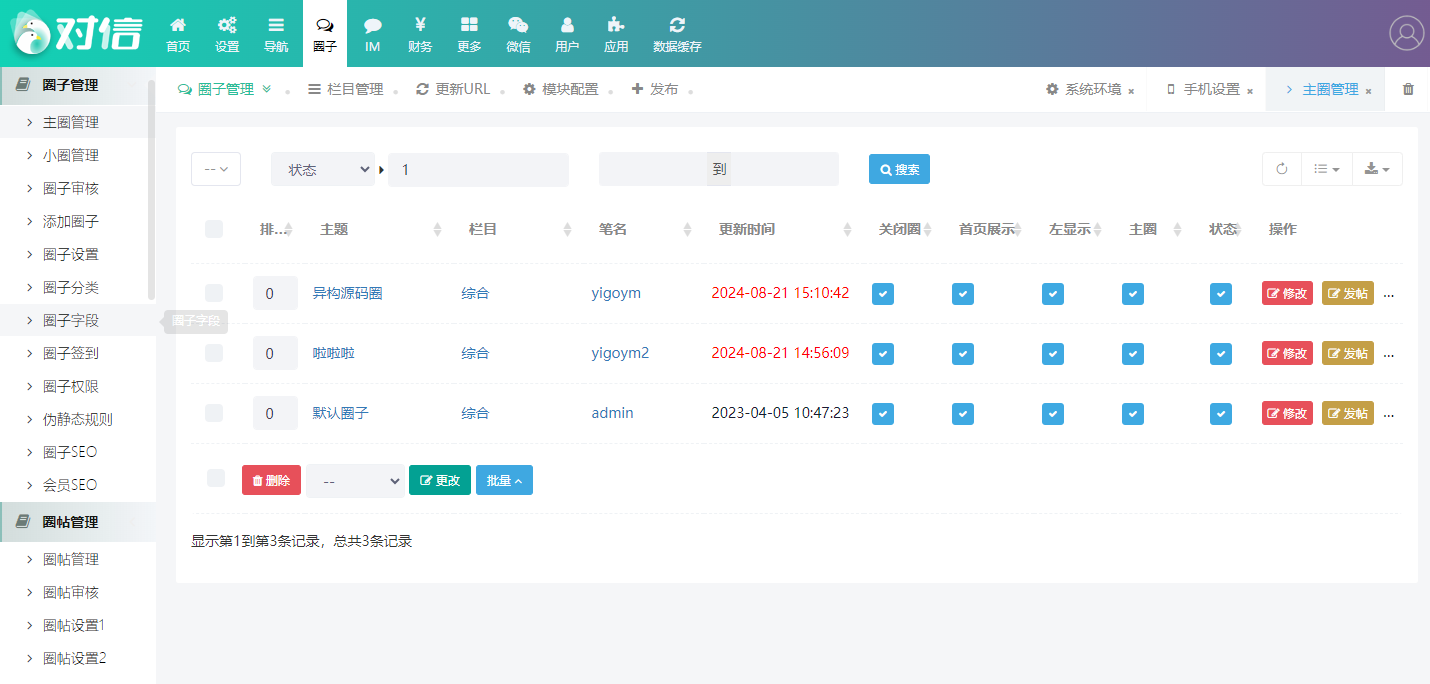Click the user avatar icon at top right

click(1406, 33)
